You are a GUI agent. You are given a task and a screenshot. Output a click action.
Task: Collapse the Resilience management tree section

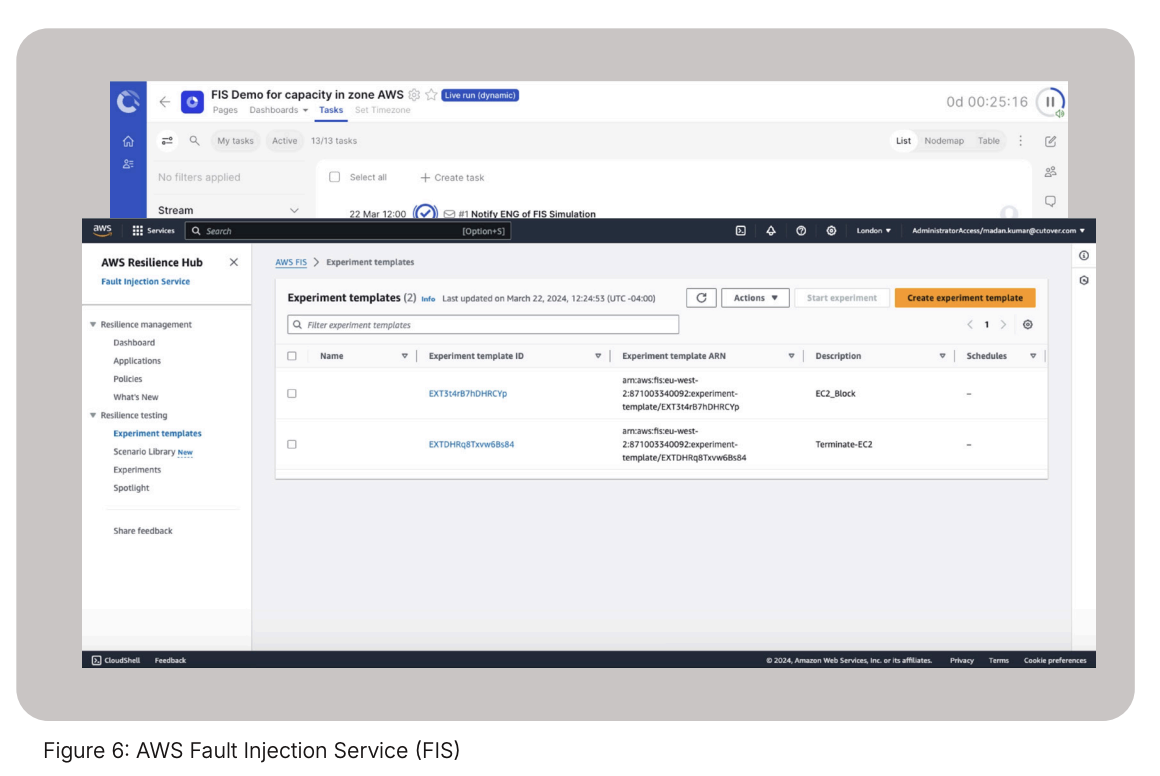(93, 325)
